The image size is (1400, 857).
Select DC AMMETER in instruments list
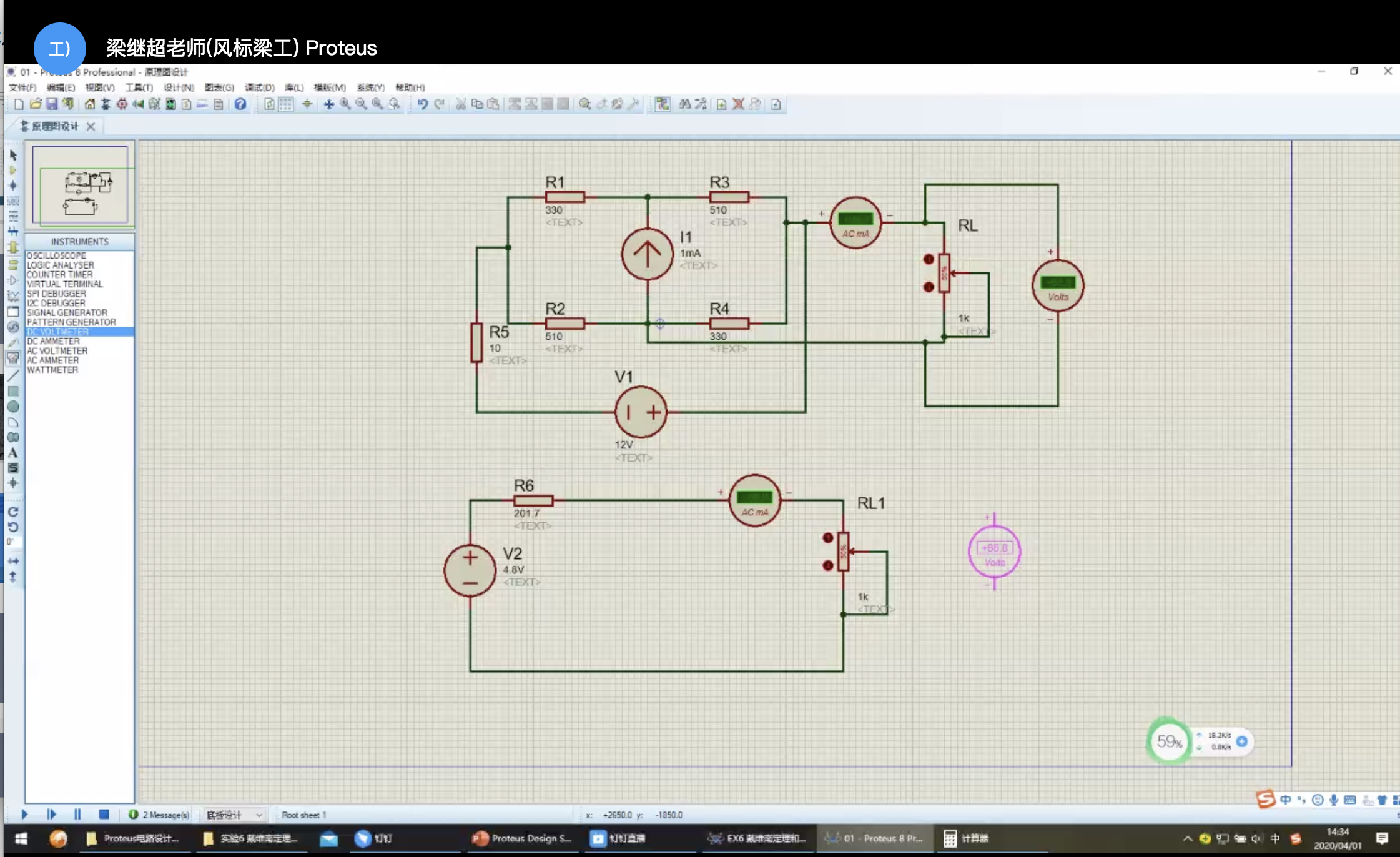[x=53, y=341]
